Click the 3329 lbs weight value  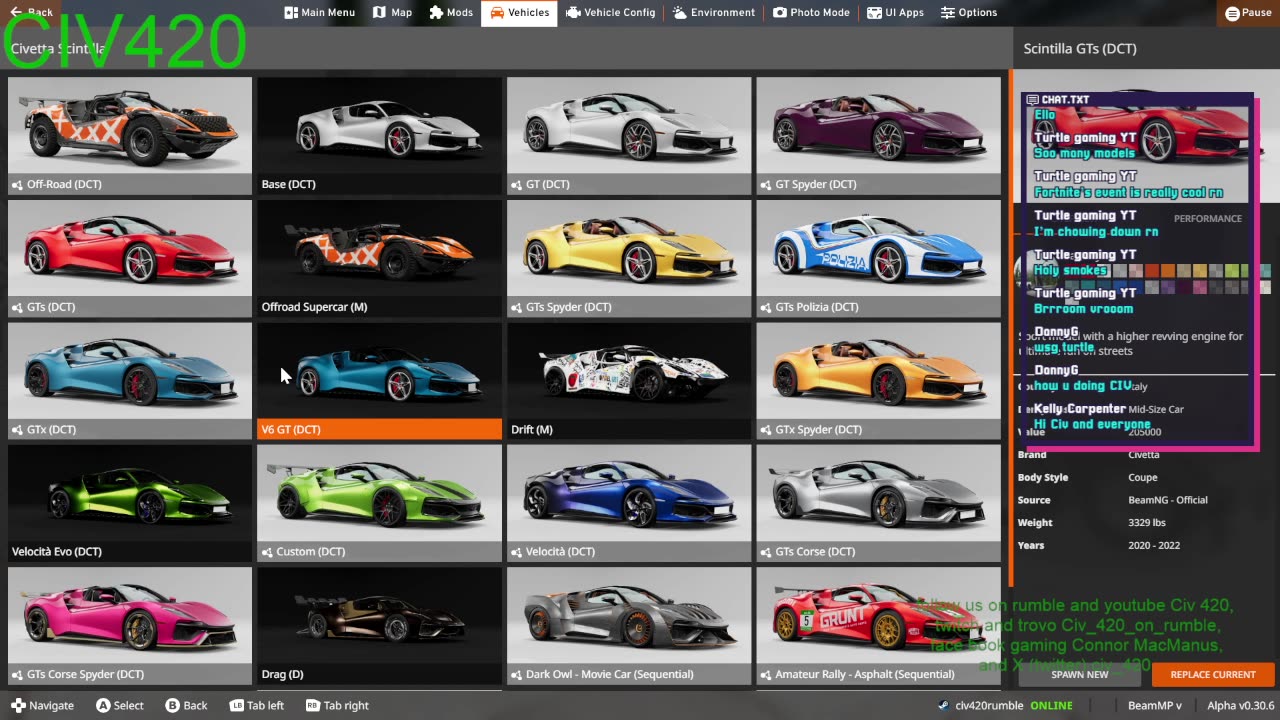pyautogui.click(x=1146, y=522)
